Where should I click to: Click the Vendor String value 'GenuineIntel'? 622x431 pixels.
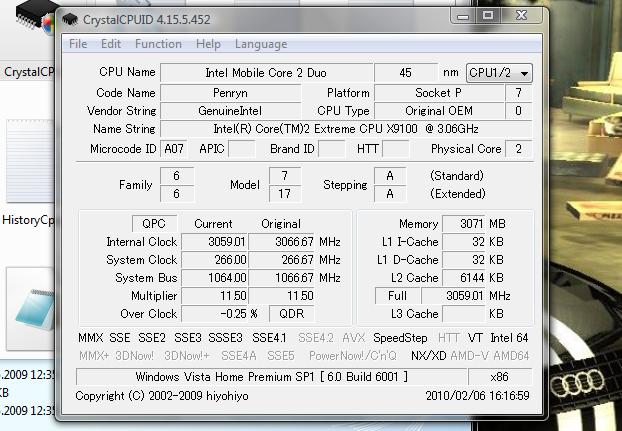click(230, 111)
